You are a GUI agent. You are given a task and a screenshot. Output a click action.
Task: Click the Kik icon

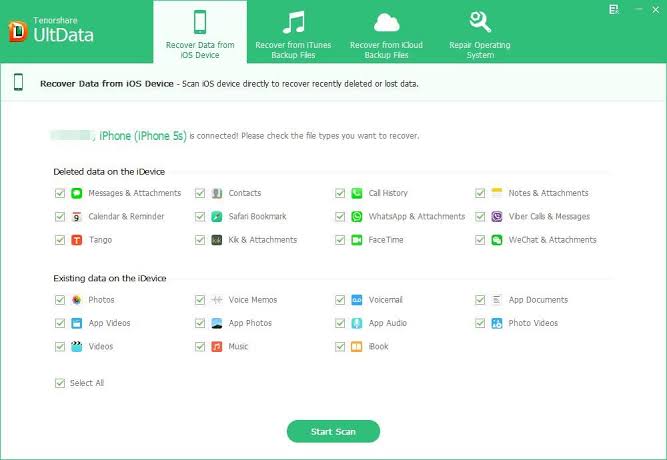tap(217, 240)
